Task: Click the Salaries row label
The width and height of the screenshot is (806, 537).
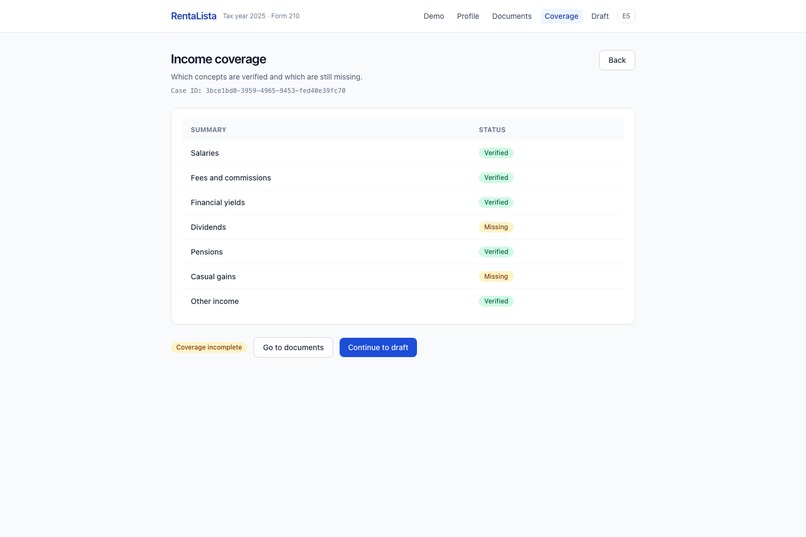Action: [205, 153]
